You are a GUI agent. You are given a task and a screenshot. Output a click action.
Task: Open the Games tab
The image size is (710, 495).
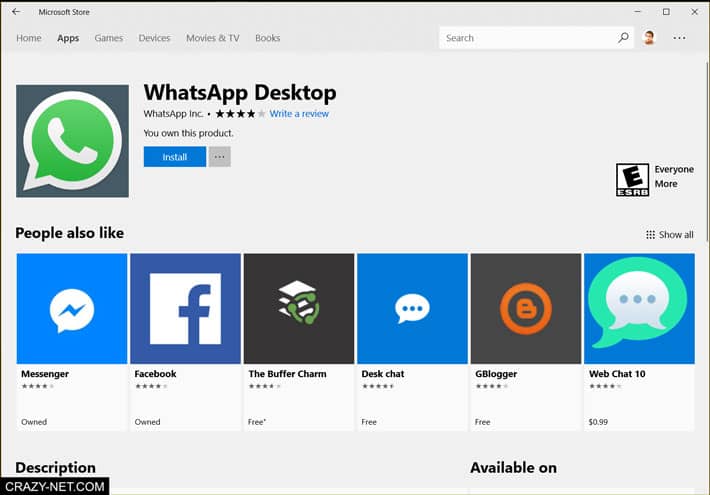109,38
